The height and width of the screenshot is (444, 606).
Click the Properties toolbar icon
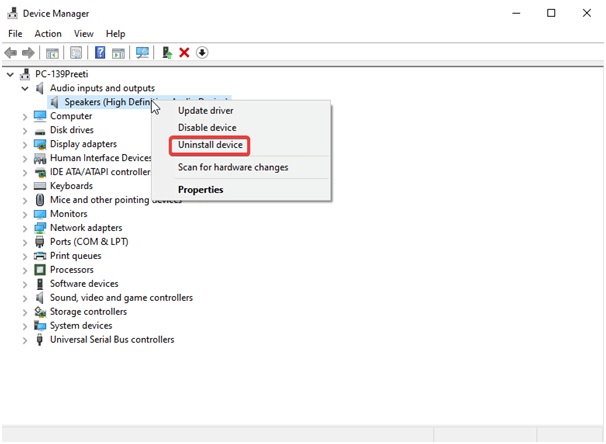(76, 53)
